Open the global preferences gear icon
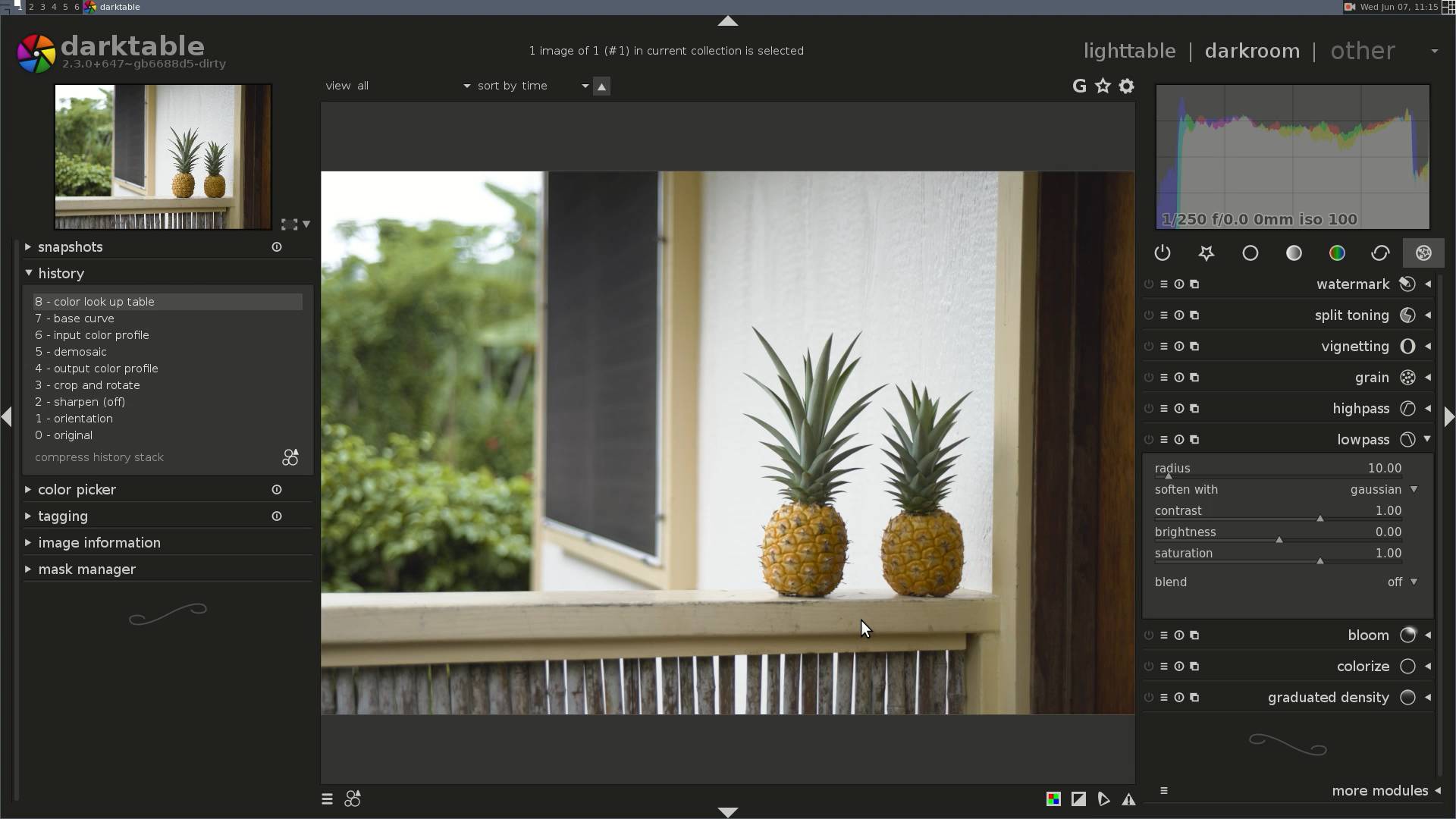The width and height of the screenshot is (1456, 819). coord(1127,86)
